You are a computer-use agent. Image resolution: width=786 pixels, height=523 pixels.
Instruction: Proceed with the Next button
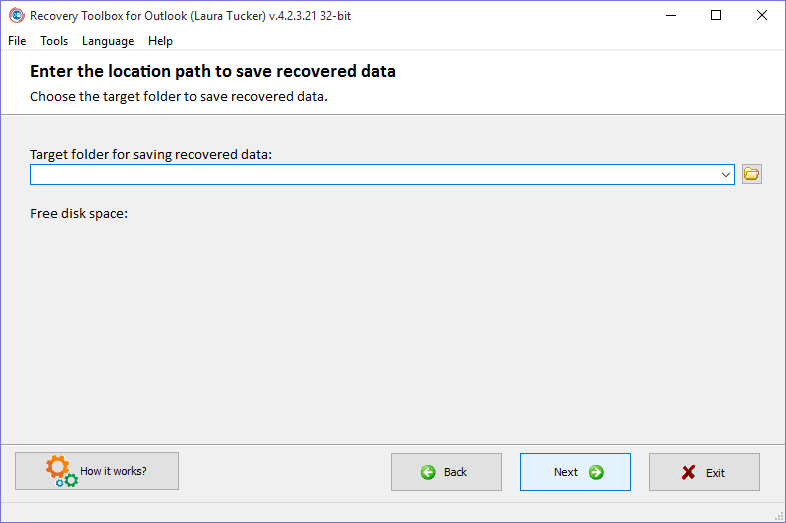[x=575, y=472]
